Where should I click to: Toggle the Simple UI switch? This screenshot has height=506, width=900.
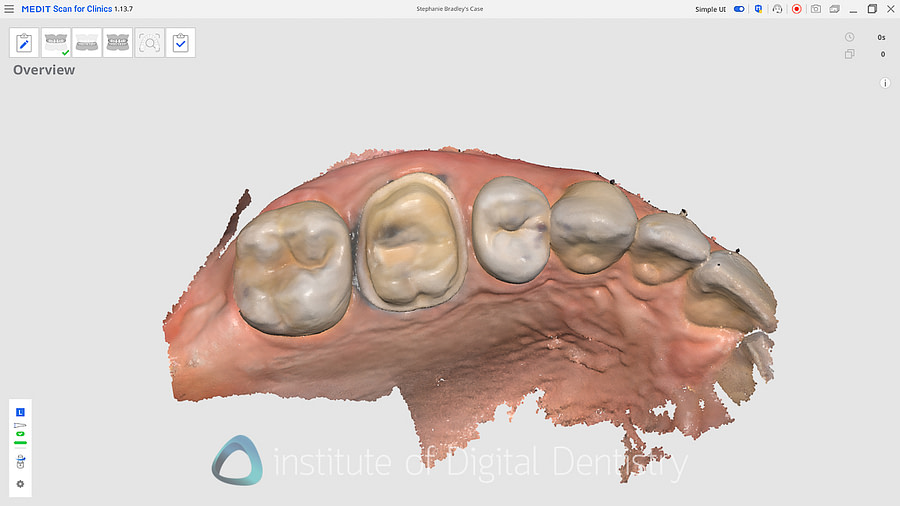[739, 9]
